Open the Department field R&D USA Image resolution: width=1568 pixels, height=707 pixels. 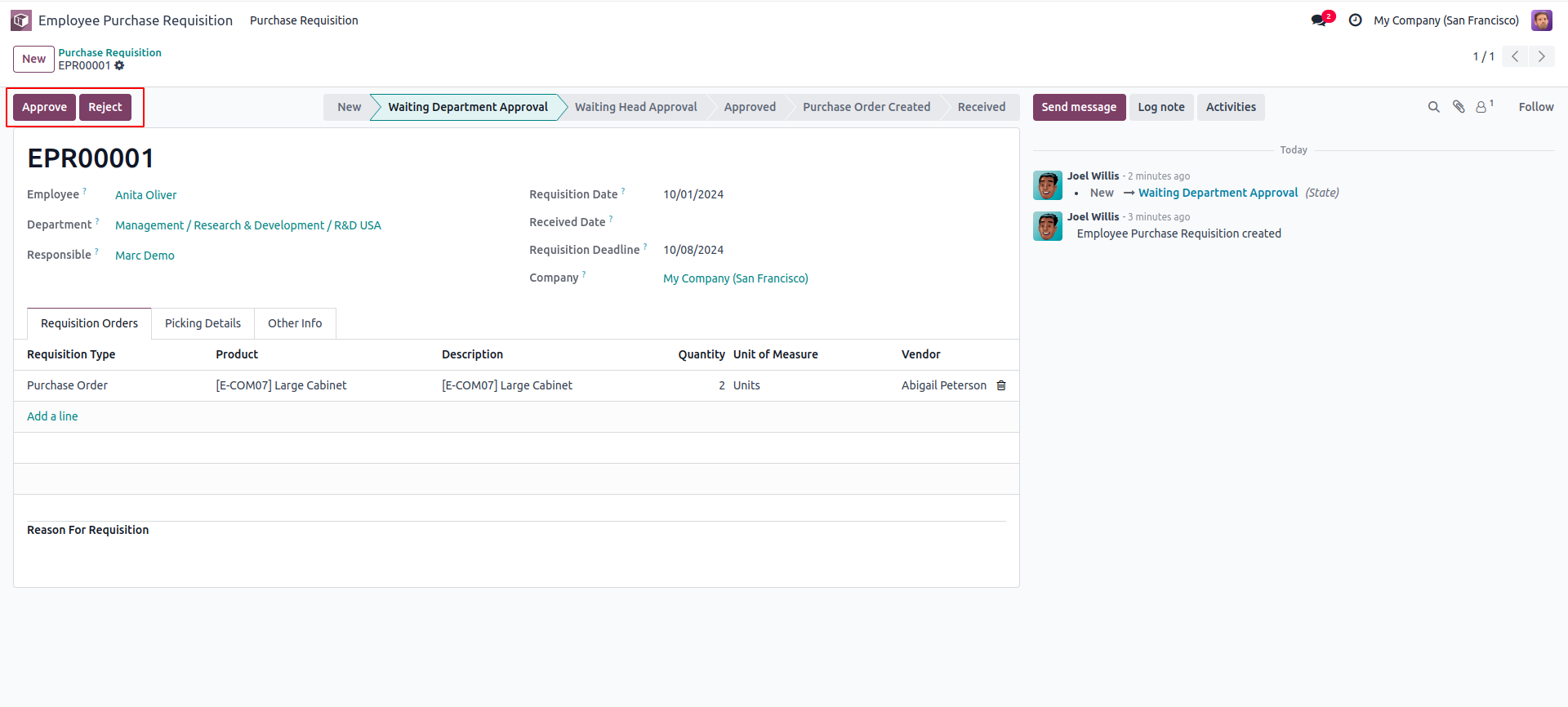pos(247,225)
